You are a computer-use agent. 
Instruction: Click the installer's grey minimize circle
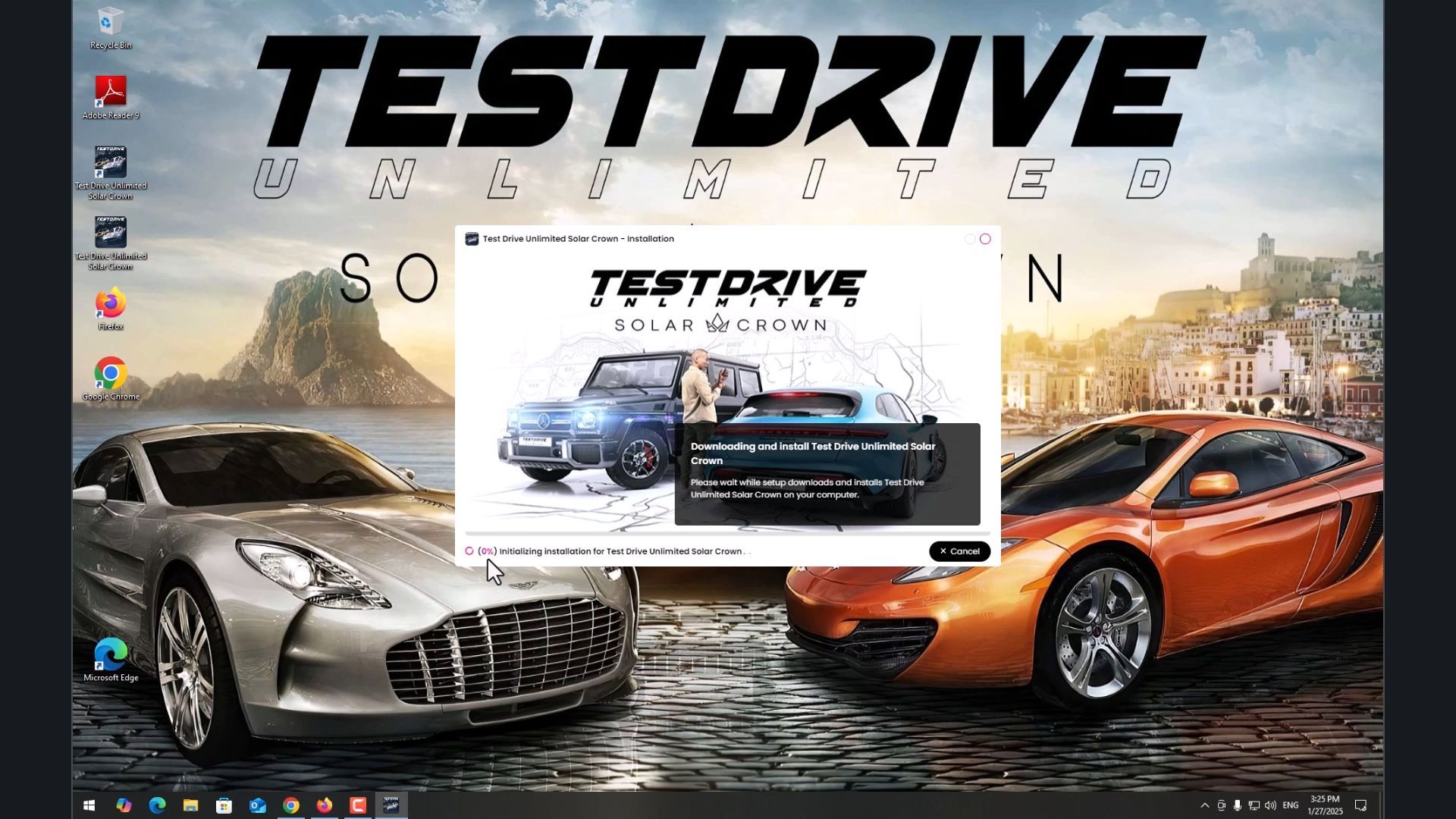point(970,239)
